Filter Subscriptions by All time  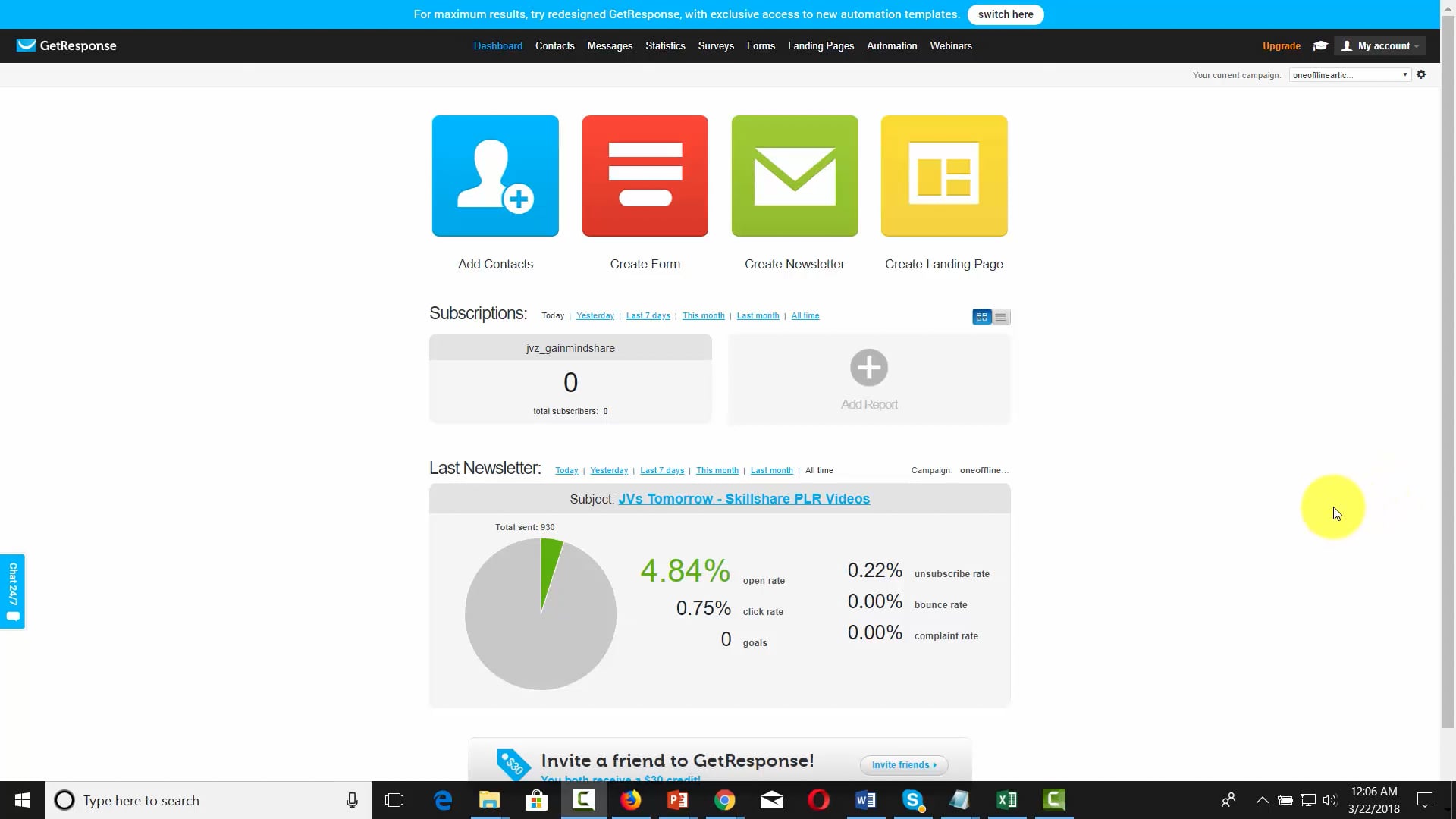pos(805,316)
